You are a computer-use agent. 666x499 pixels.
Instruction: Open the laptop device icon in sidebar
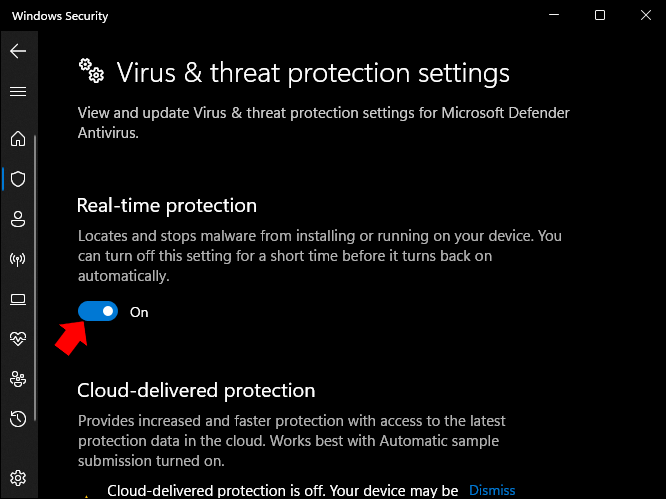pos(18,299)
